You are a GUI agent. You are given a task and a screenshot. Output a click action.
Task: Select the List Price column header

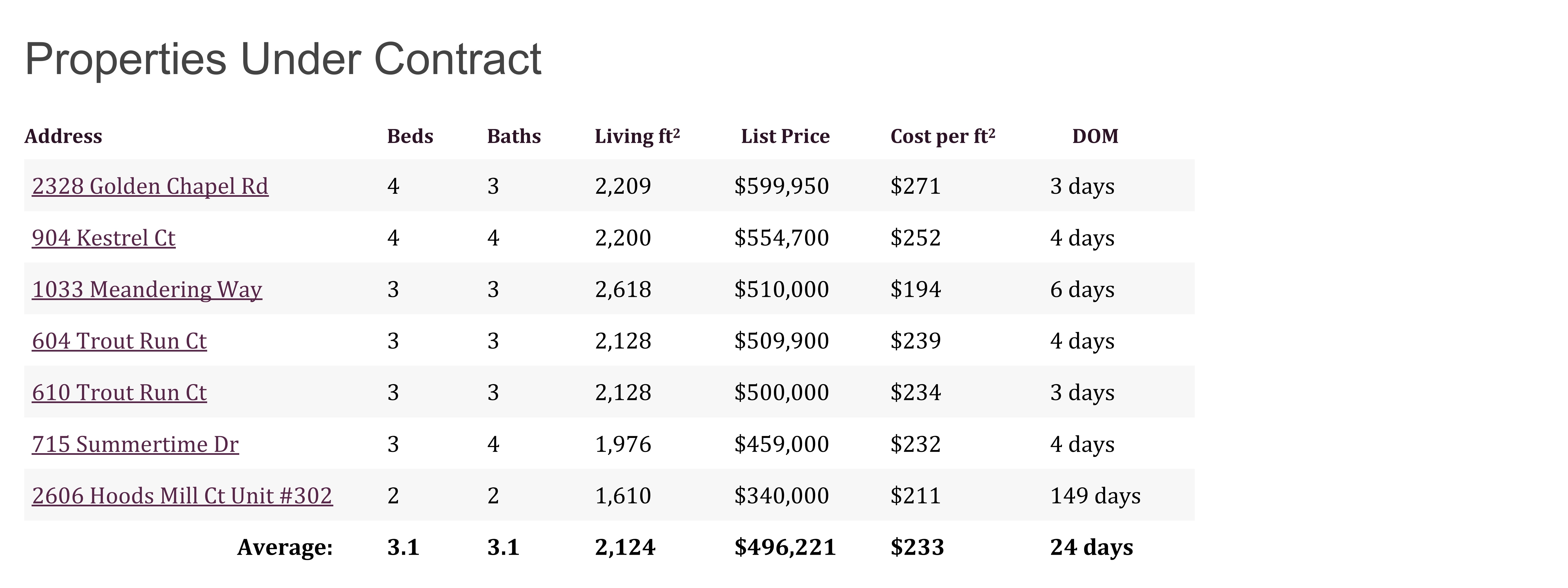tap(785, 136)
